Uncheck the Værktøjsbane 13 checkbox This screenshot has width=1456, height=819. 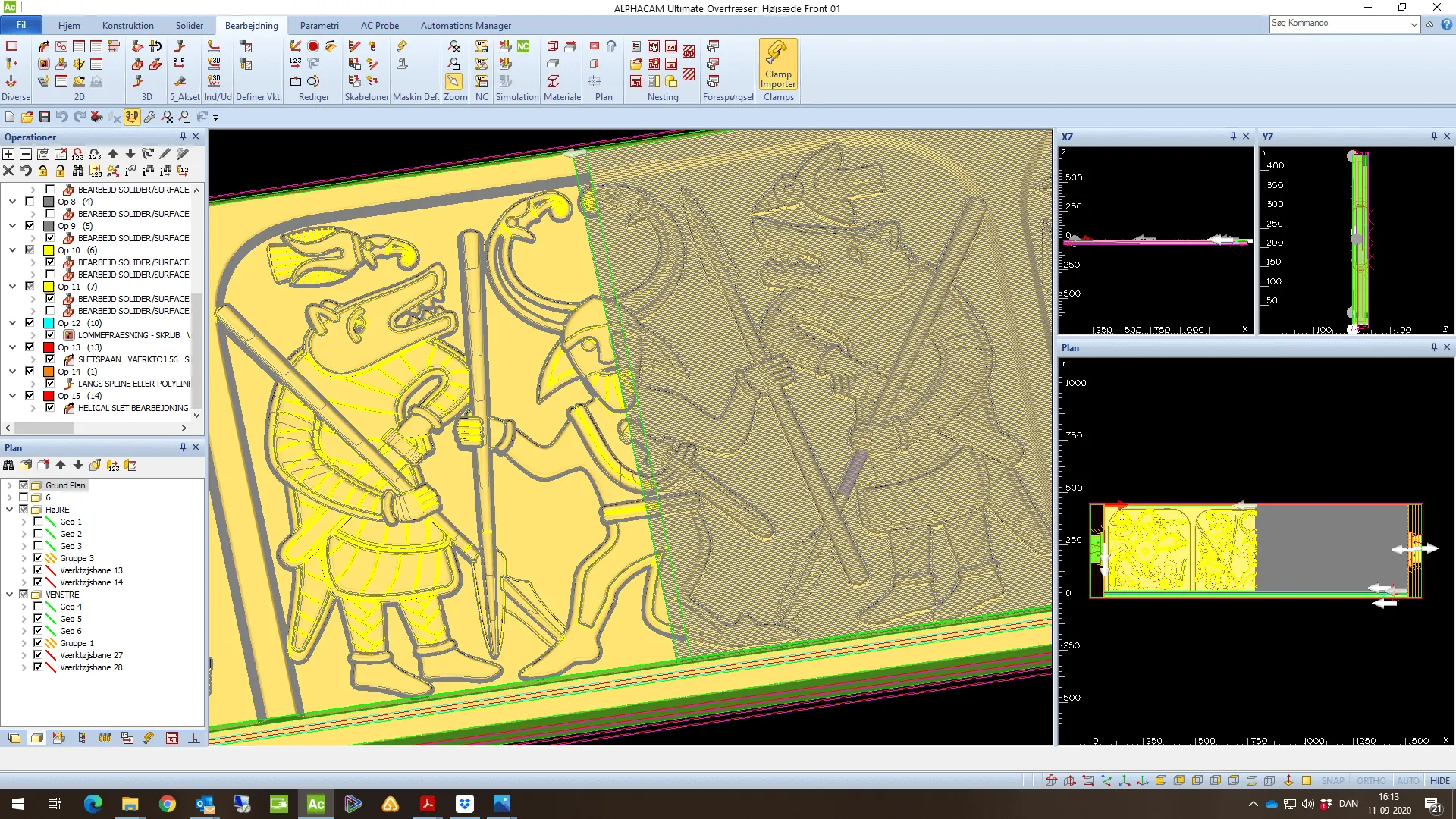pos(38,570)
